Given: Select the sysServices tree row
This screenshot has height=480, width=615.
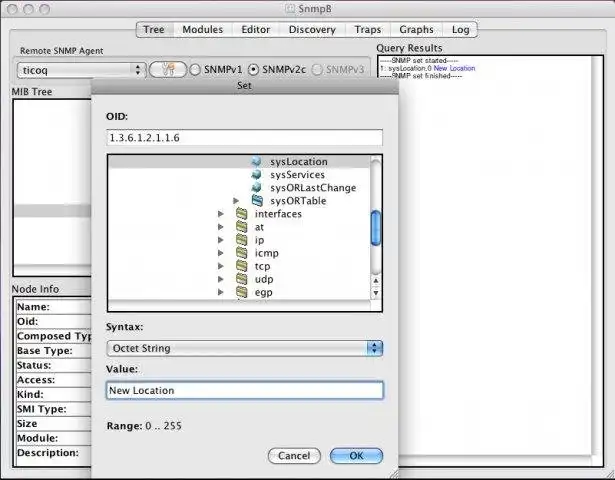Looking at the screenshot, I should point(238,175).
